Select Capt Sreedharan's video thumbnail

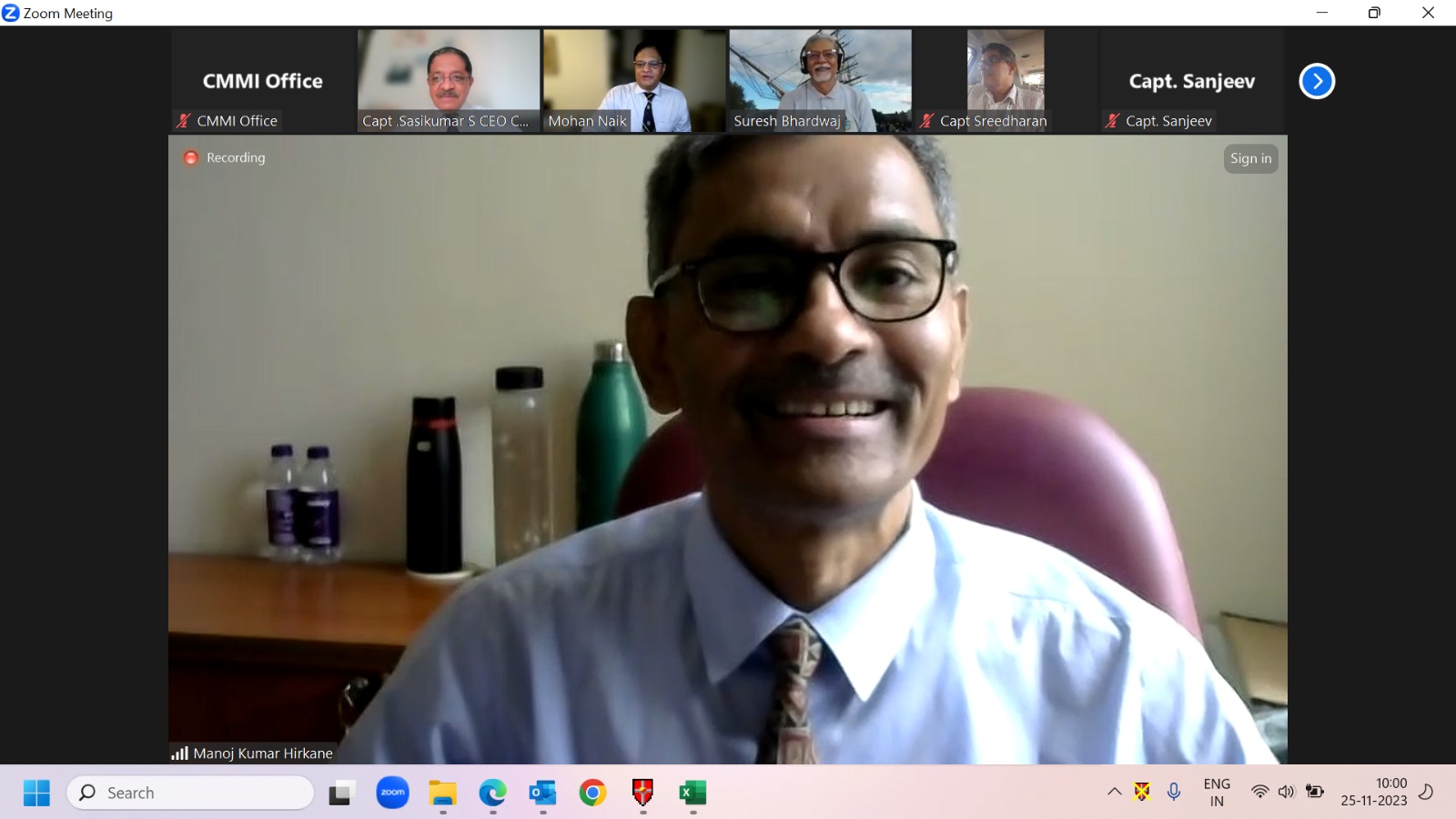[1006, 80]
